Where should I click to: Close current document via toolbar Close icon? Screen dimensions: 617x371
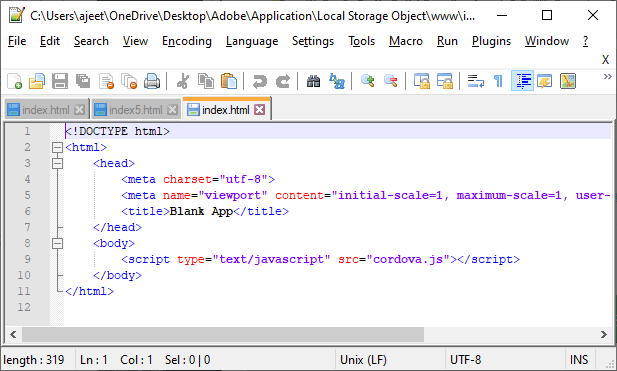(106, 81)
